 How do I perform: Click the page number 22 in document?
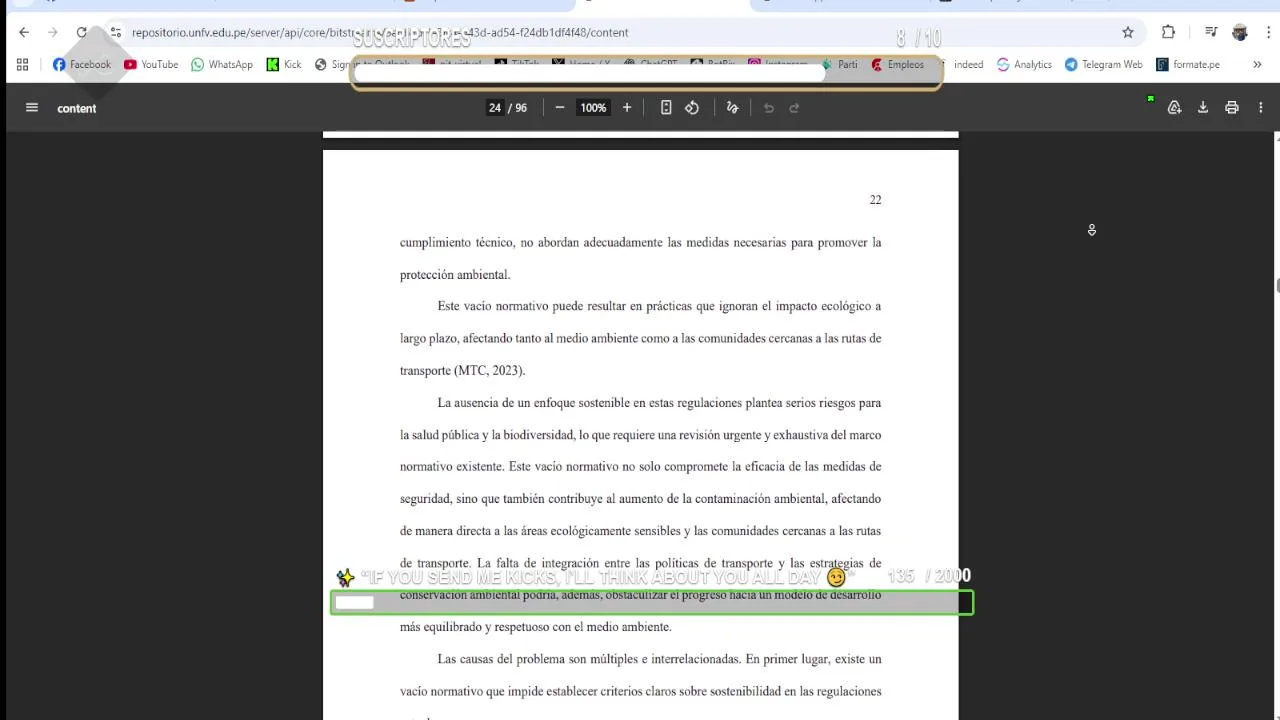(875, 200)
